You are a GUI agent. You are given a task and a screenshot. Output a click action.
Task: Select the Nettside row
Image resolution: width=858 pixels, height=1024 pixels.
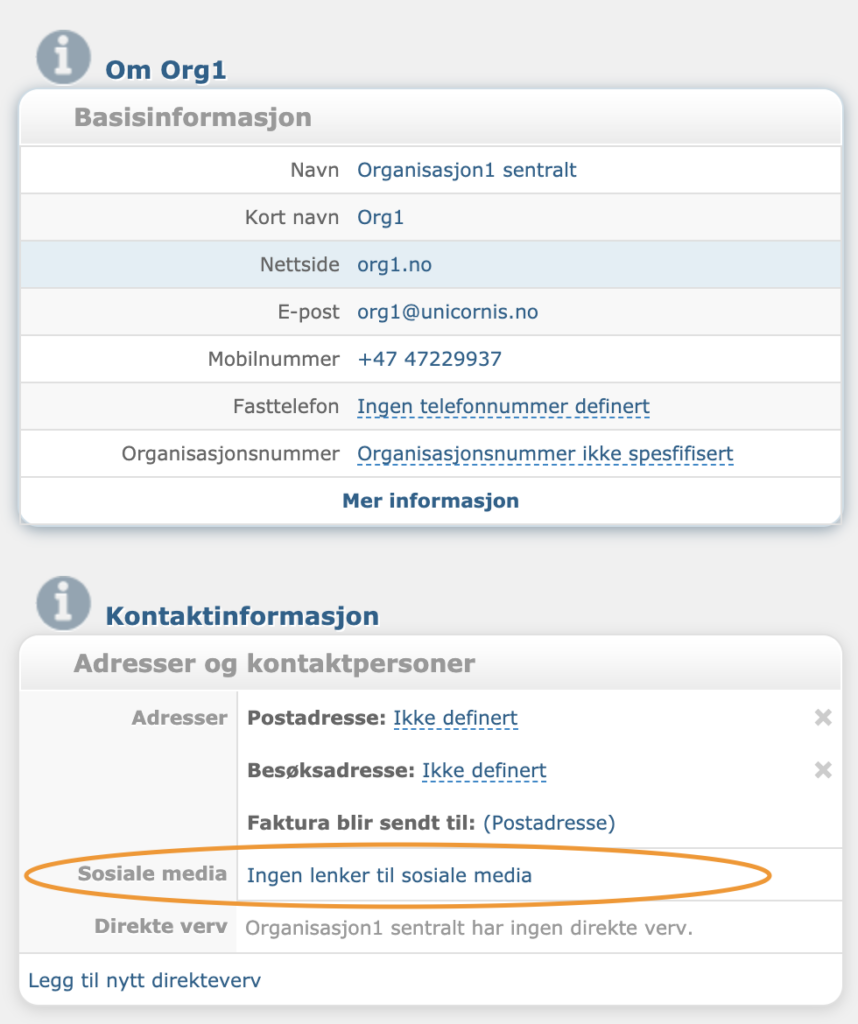click(x=431, y=264)
